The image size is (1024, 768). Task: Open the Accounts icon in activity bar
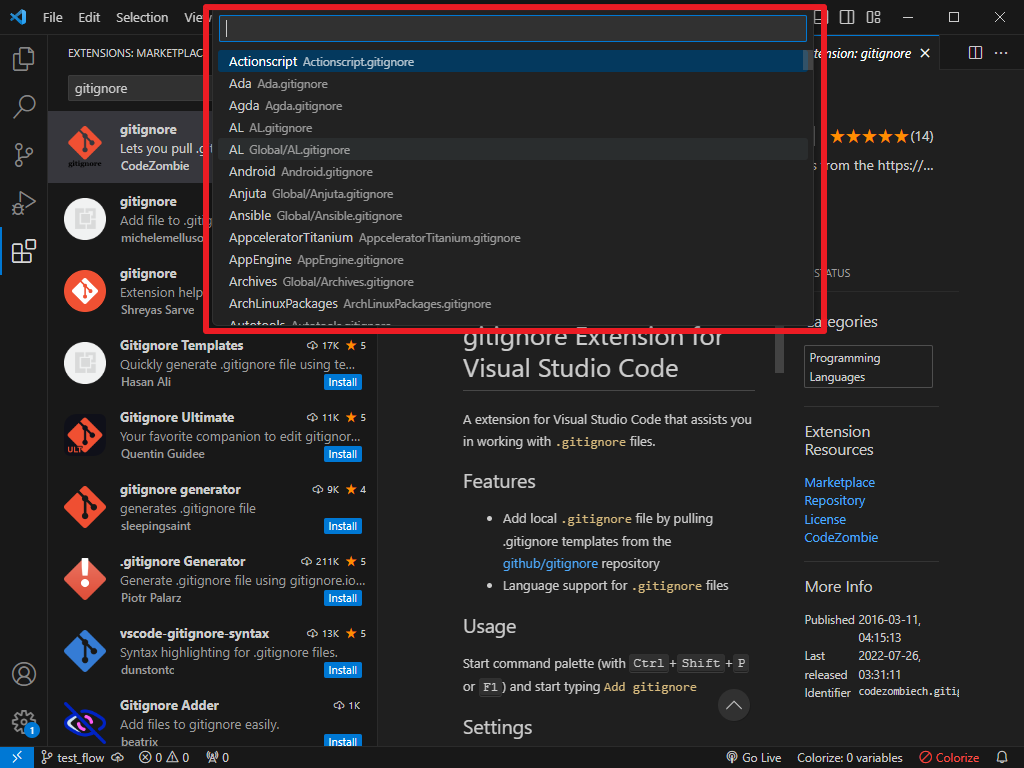tap(24, 674)
